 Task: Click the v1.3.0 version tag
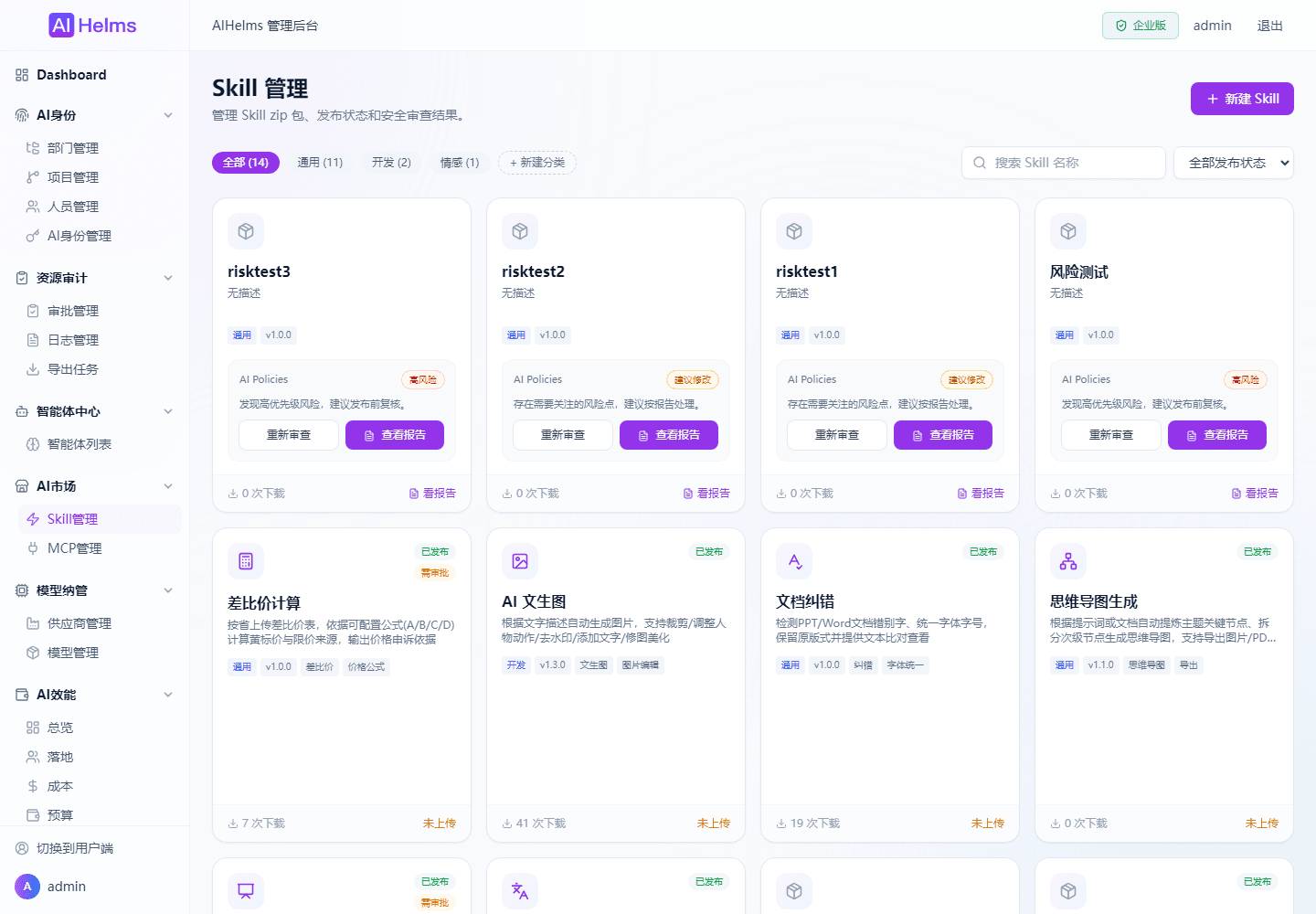point(553,665)
